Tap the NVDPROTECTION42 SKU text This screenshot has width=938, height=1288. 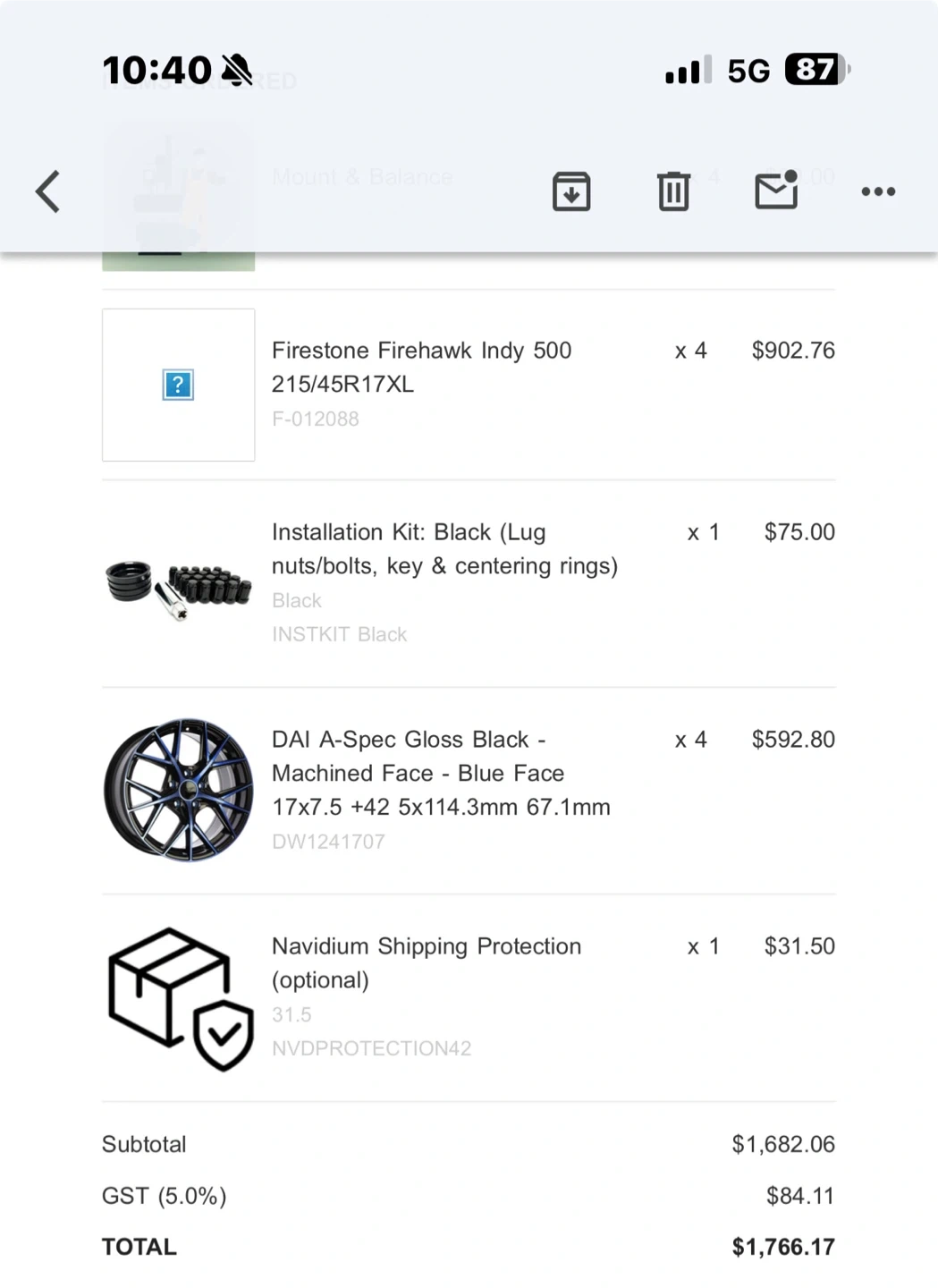click(371, 1048)
